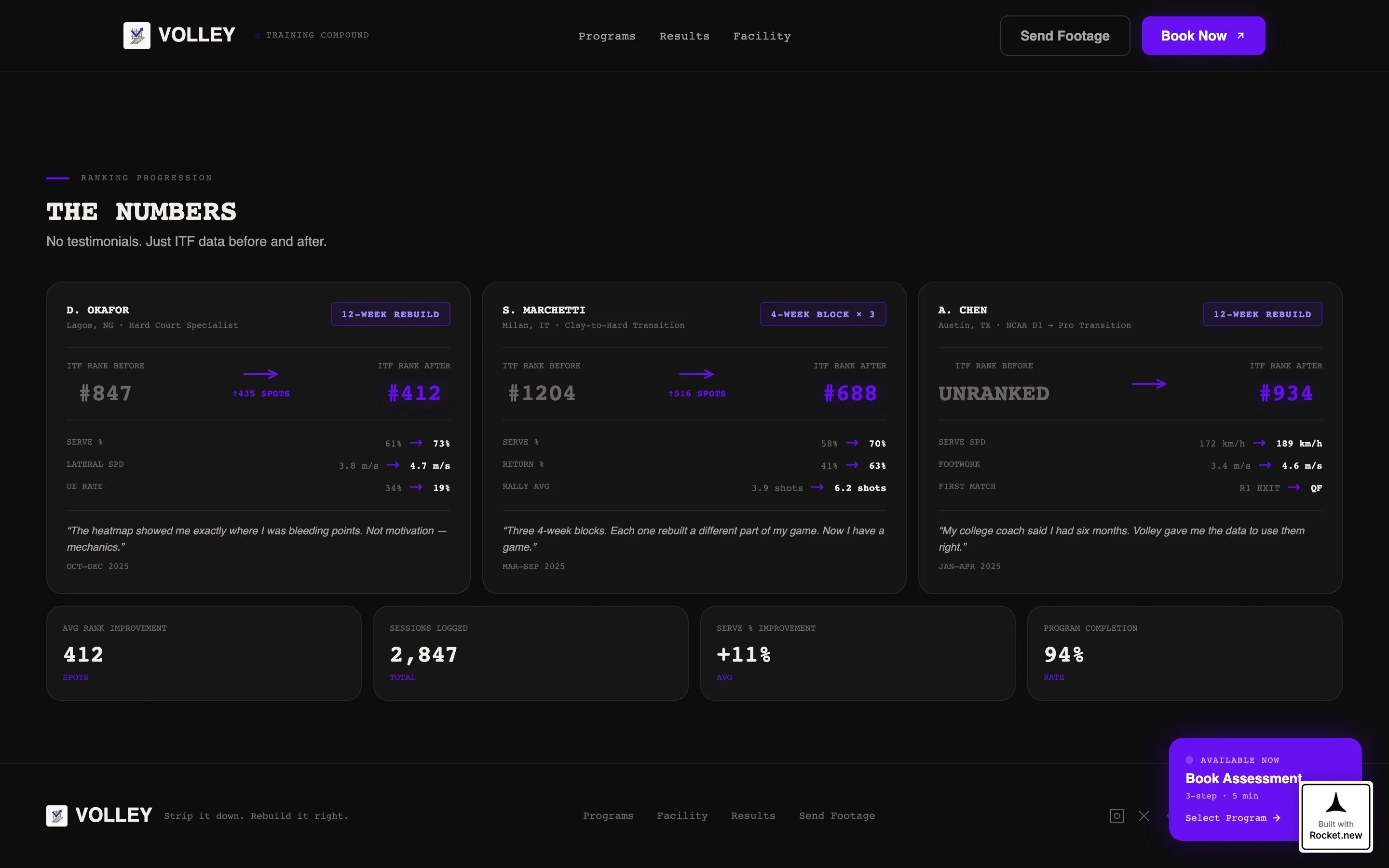1389x868 pixels.
Task: Click the S. MARCHETTI athlete name
Action: 544,310
